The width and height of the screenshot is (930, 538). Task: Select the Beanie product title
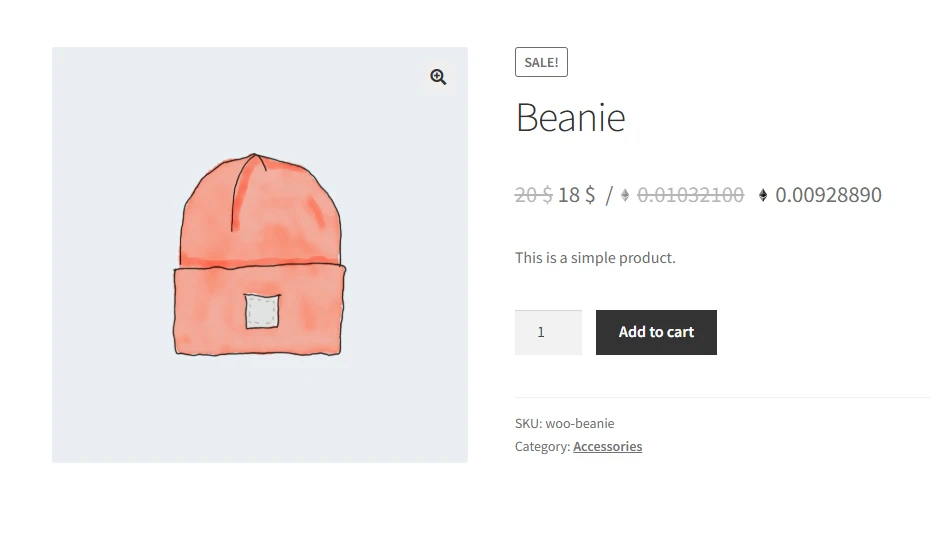pos(571,117)
